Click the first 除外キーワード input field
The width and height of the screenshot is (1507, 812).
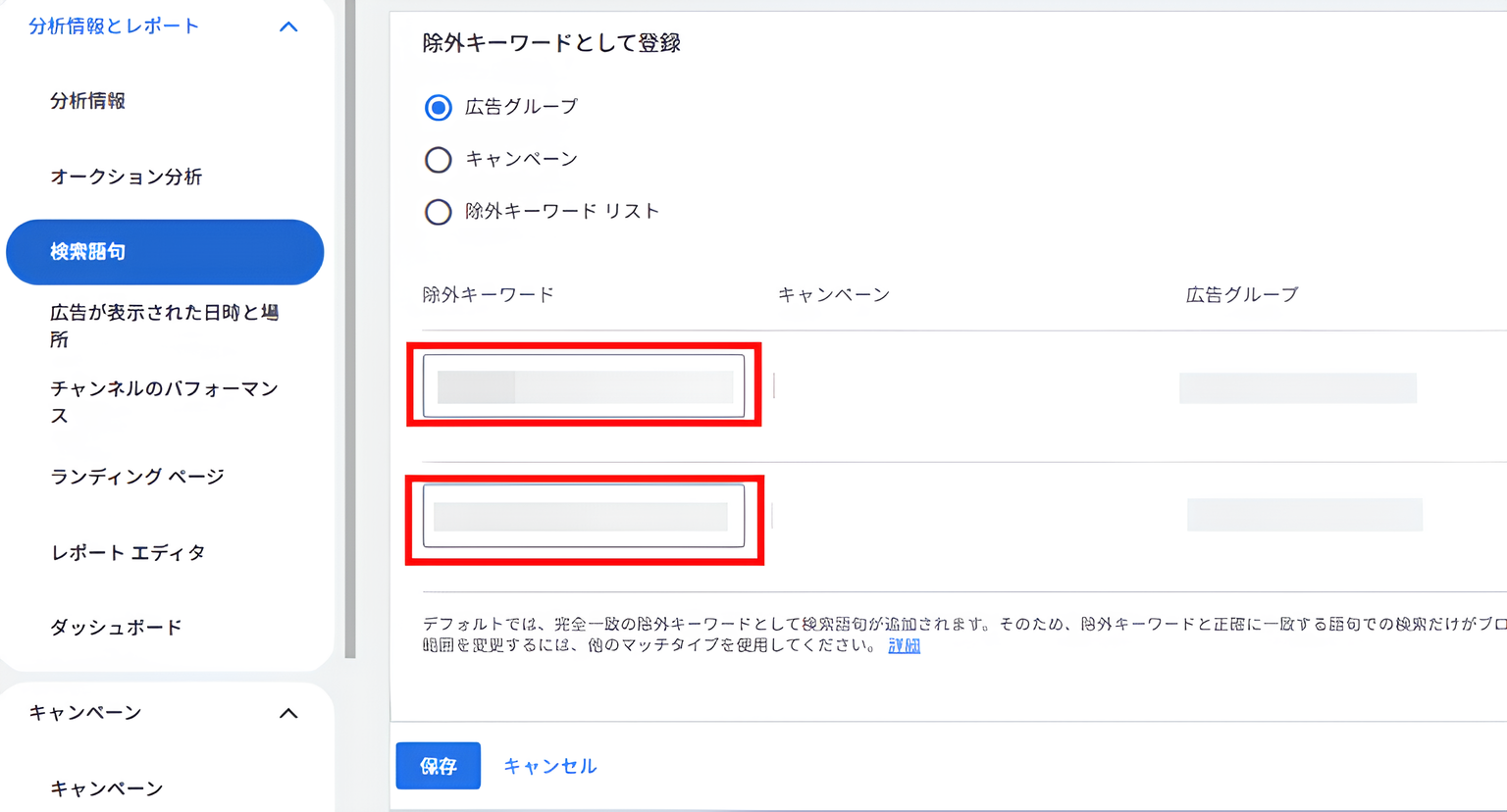pos(582,384)
